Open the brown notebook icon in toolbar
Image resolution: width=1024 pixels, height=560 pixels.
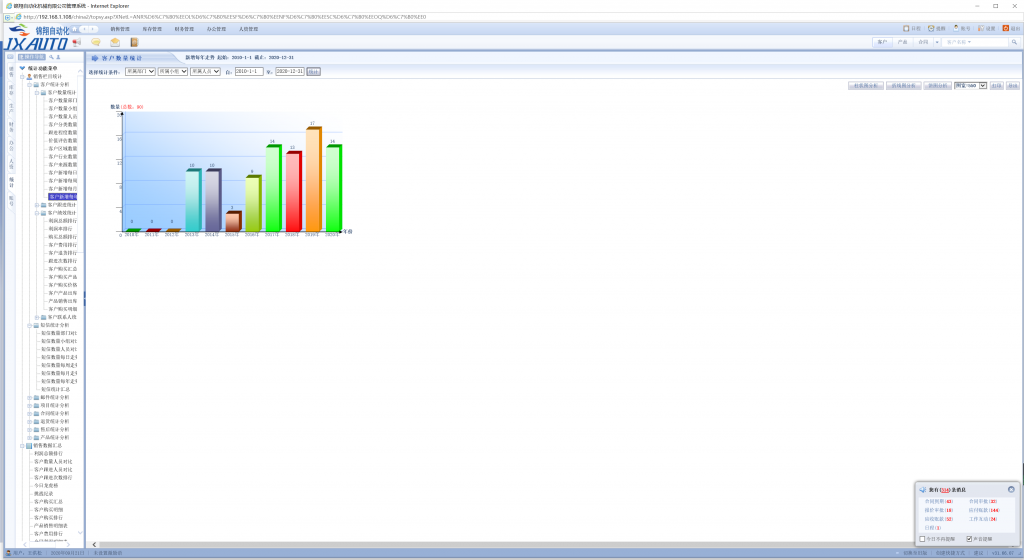134,42
